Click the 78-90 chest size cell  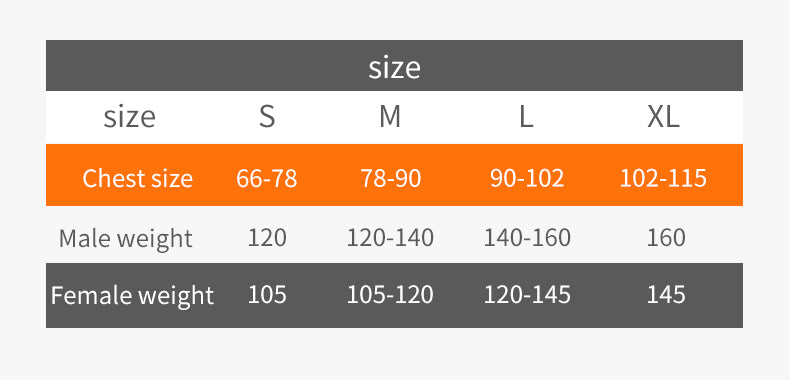[x=390, y=178]
